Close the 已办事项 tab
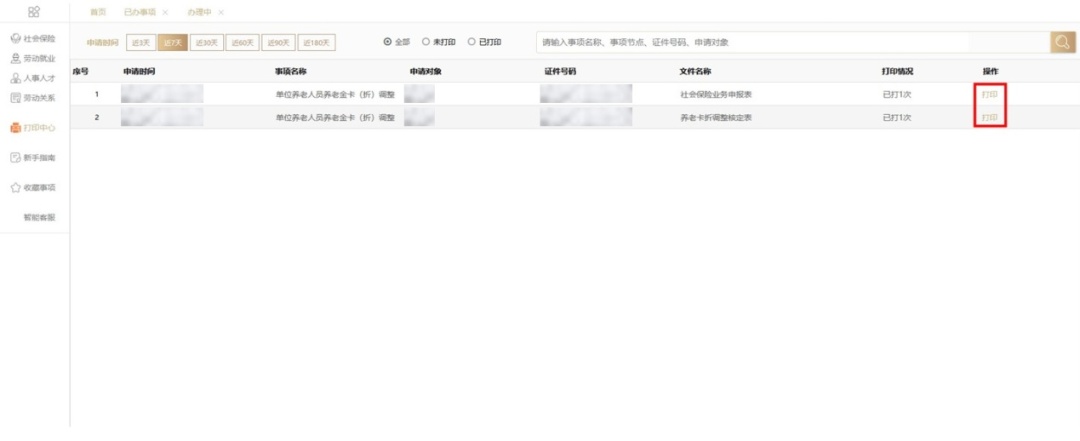The height and width of the screenshot is (441, 1080). coord(165,13)
